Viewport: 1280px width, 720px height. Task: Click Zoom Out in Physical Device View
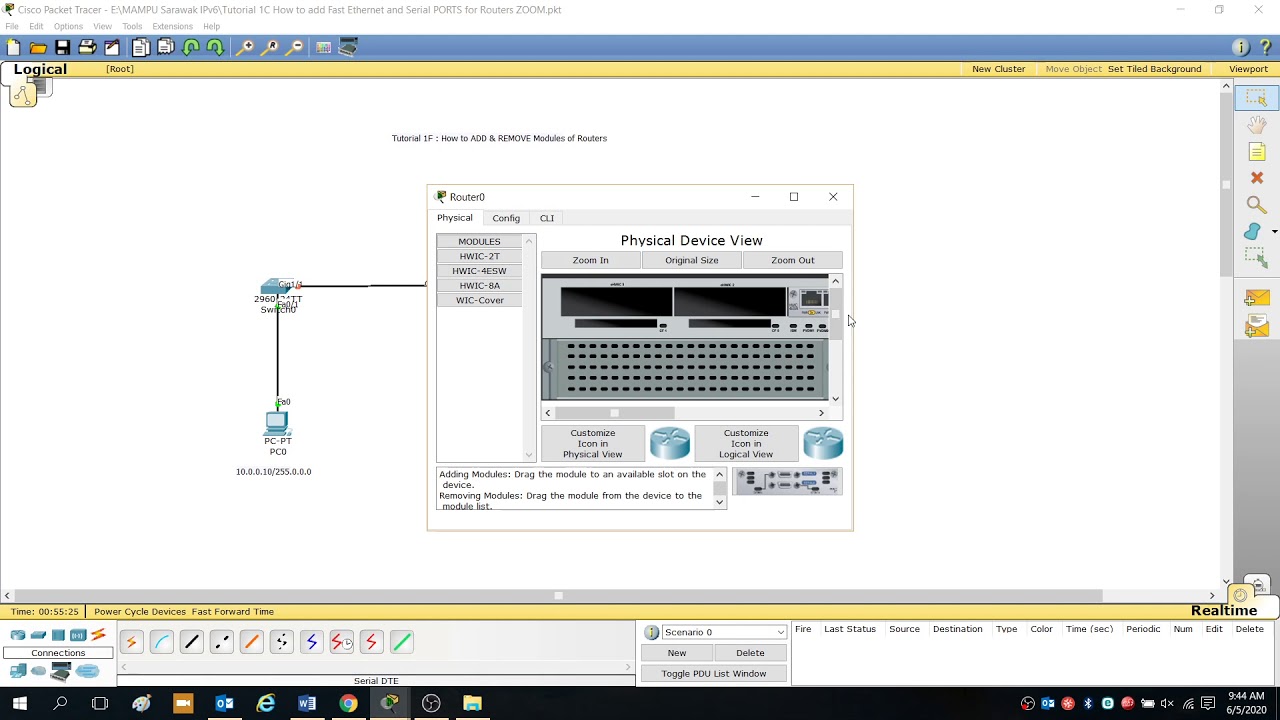[793, 260]
